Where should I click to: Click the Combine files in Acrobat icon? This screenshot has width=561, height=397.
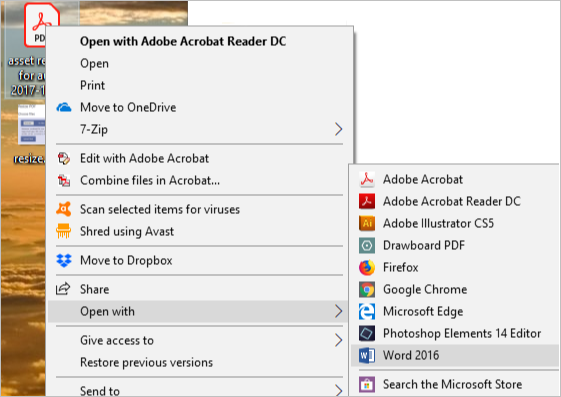[64, 181]
